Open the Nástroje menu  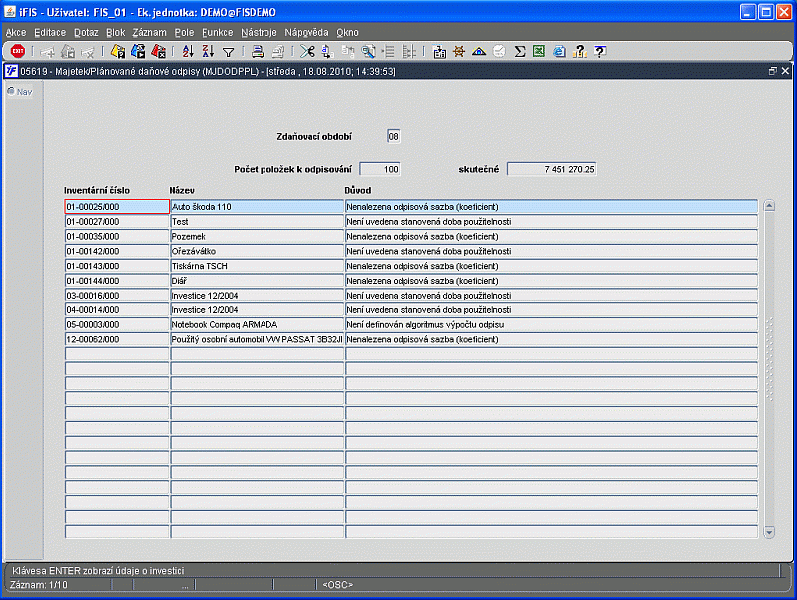click(259, 33)
